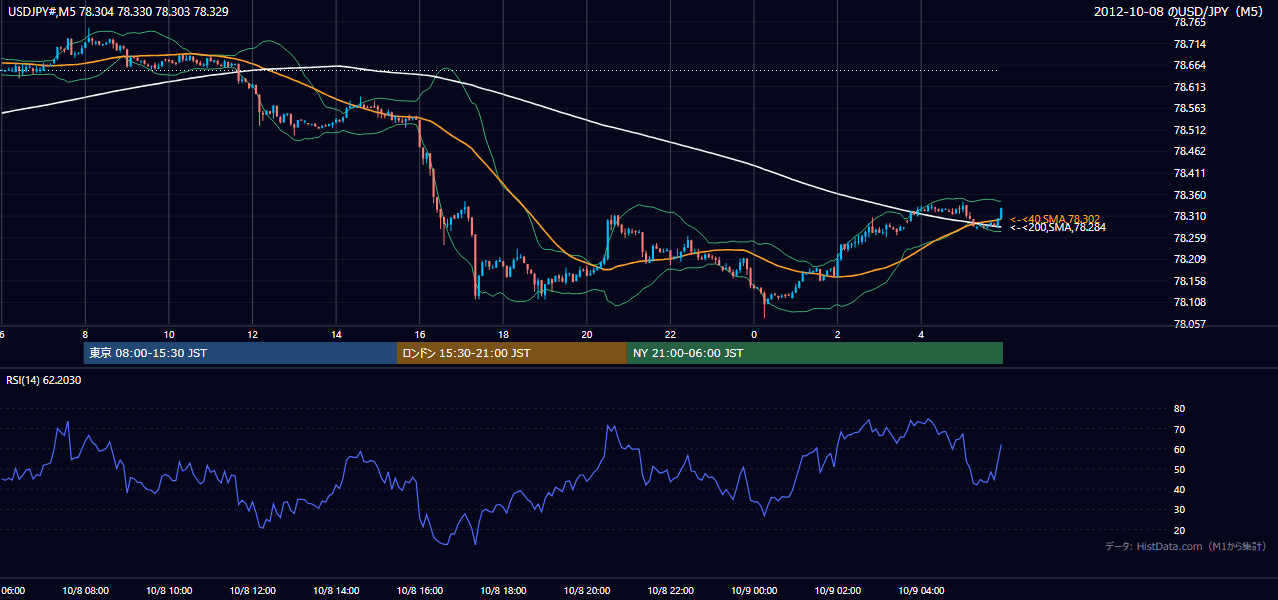Click the 200 SMA 78.284 label
This screenshot has width=1278, height=600.
1056,227
